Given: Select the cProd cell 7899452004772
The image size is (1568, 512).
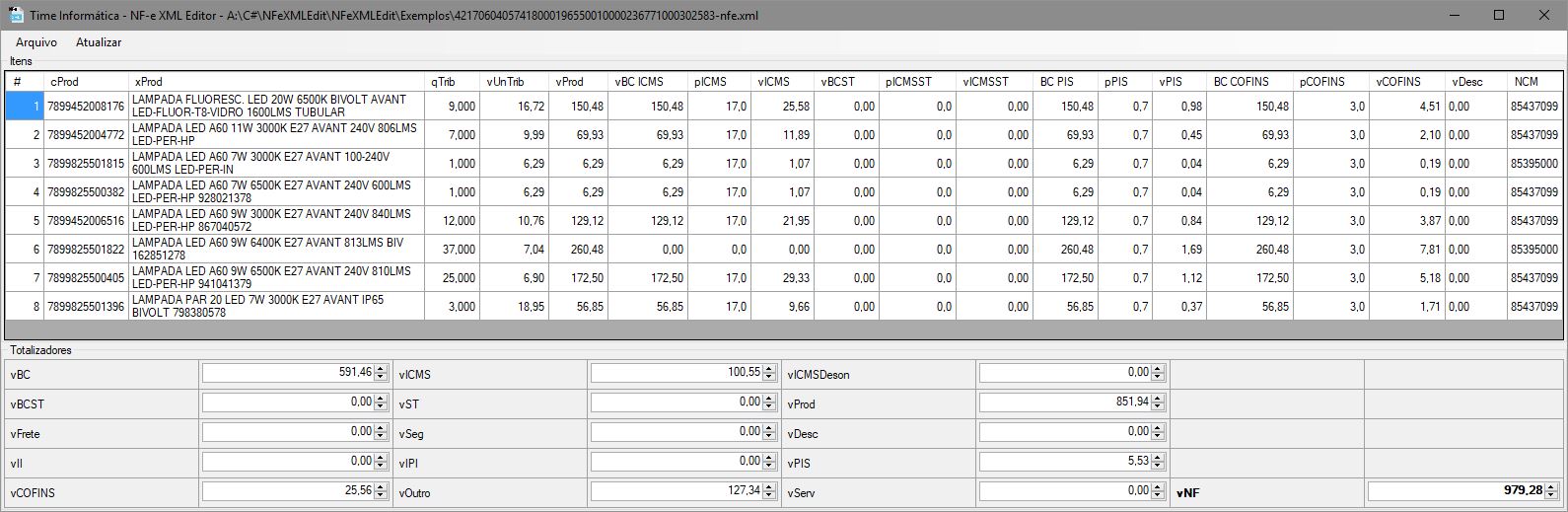Looking at the screenshot, I should 87,135.
